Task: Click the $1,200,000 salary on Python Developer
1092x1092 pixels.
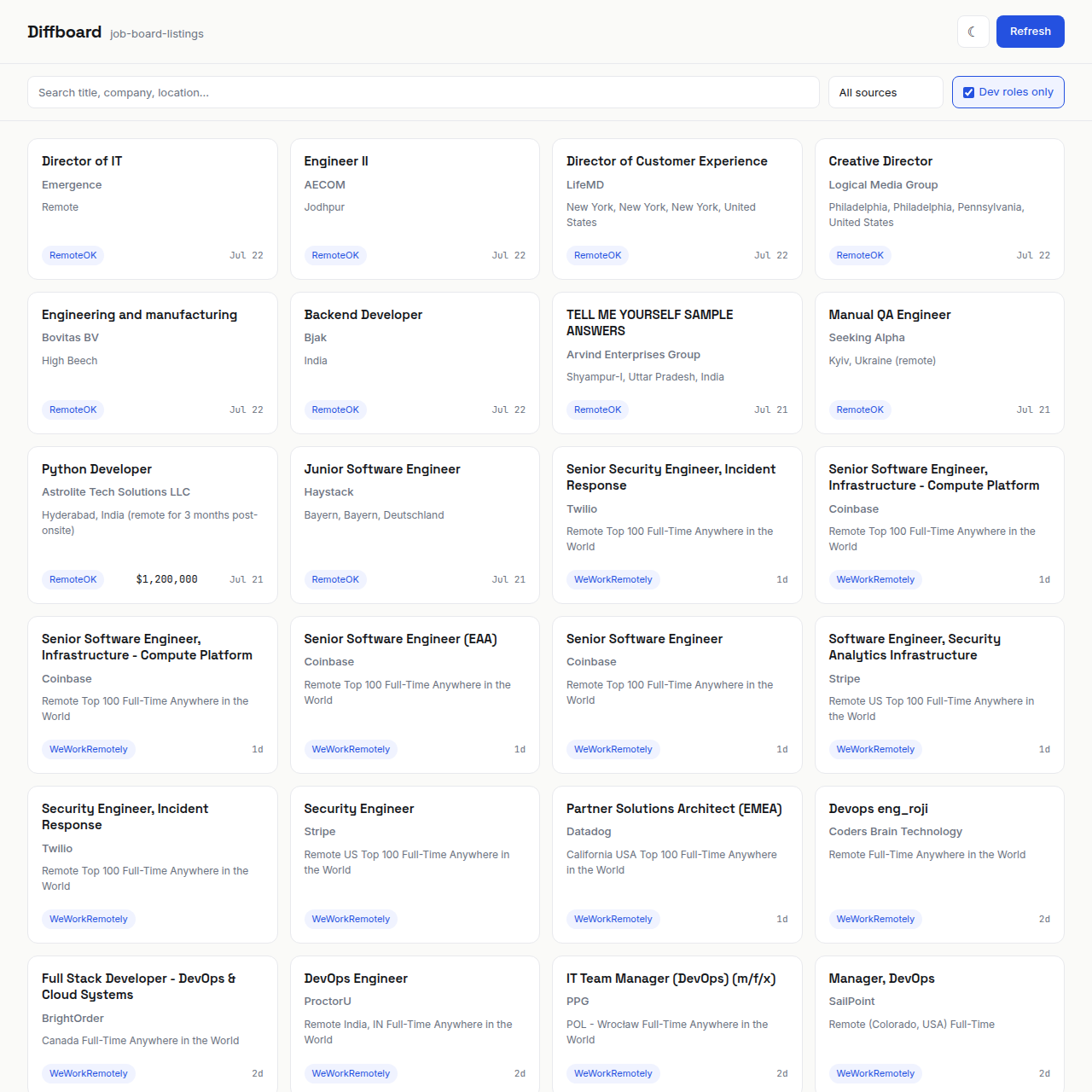Action: click(x=167, y=579)
